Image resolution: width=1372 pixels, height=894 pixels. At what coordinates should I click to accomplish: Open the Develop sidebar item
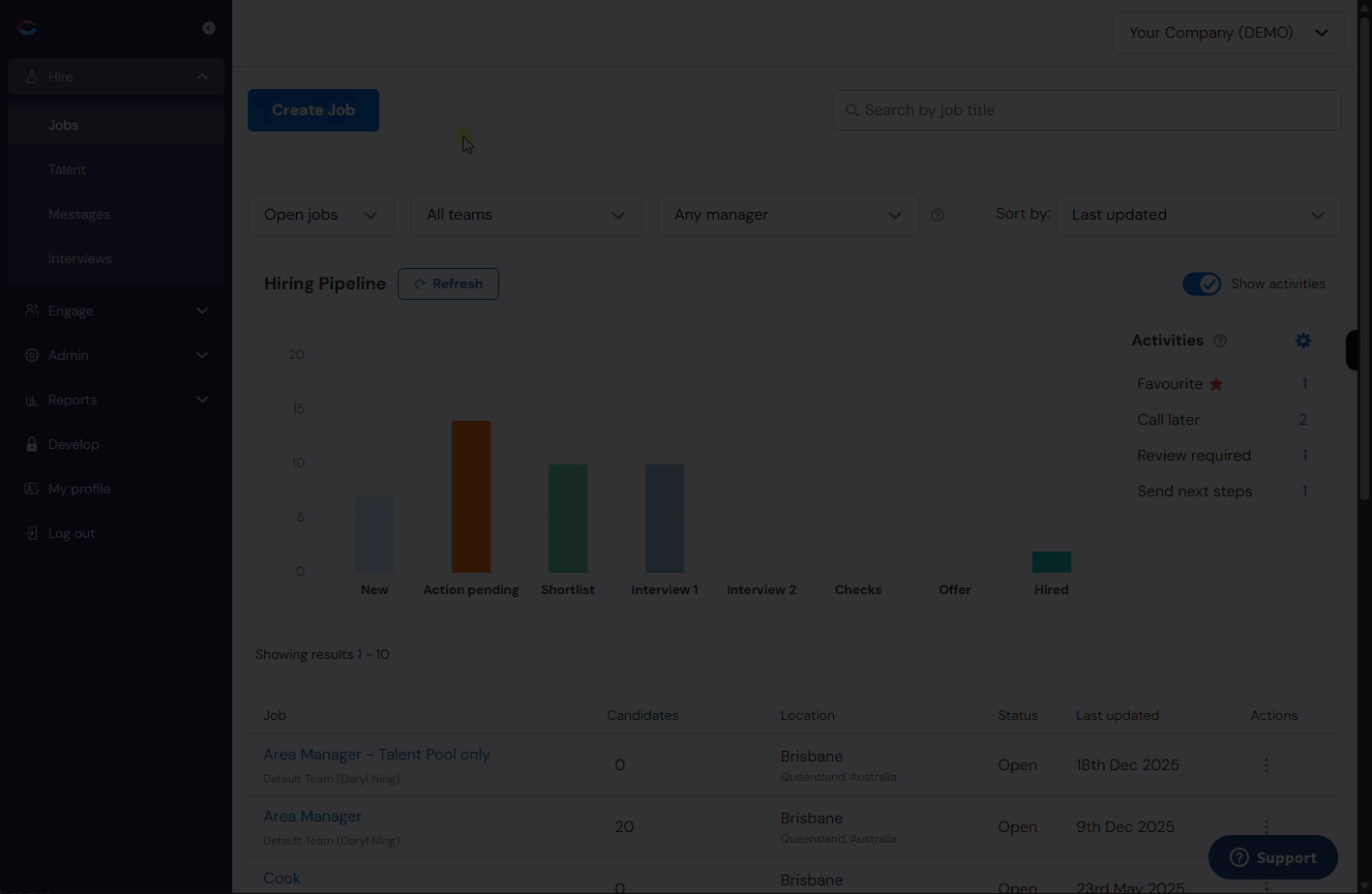(116, 444)
